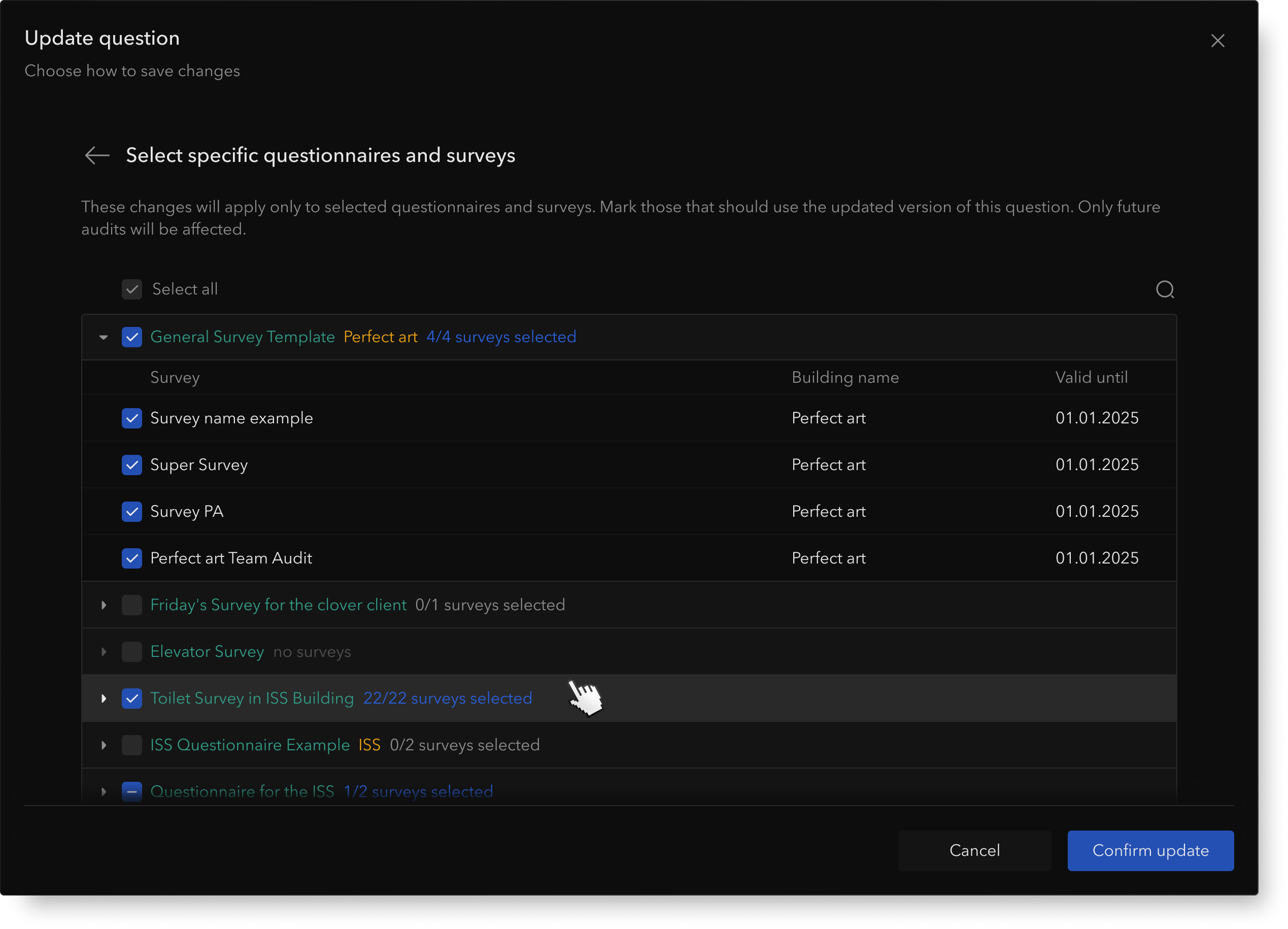Screen dimensions: 1288x929
Task: Open the search magnifier icon
Action: [1165, 290]
